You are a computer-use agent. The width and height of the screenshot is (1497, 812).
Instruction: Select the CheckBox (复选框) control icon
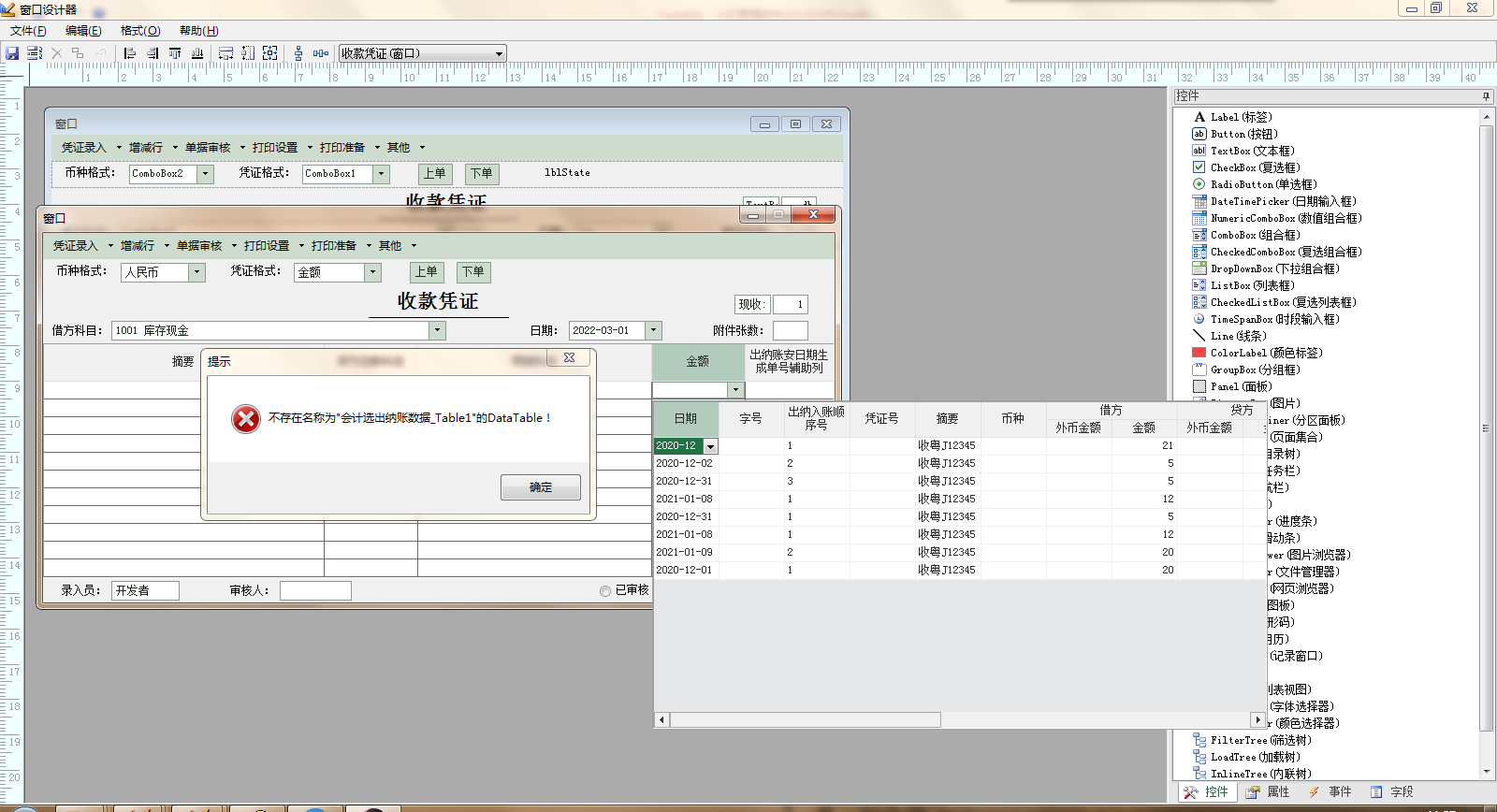click(1199, 167)
